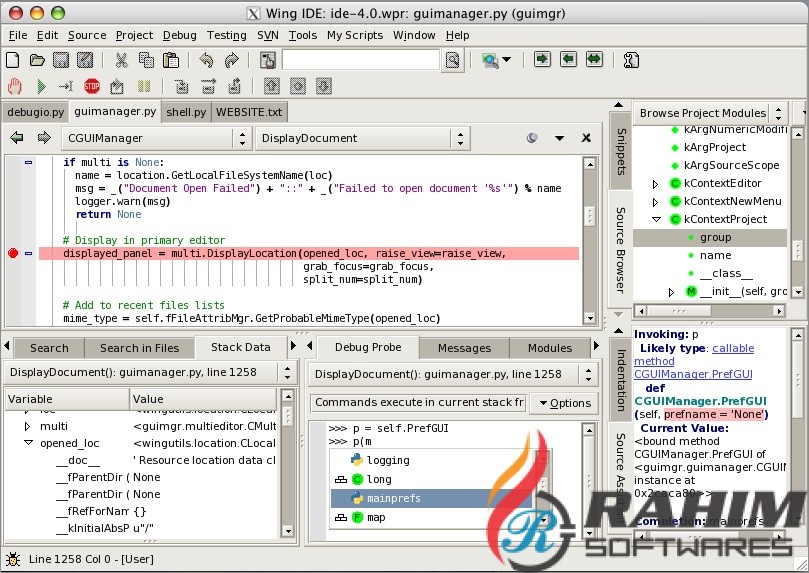Click the editor vertical scrollbar down arrow
This screenshot has height=573, width=809.
[590, 318]
